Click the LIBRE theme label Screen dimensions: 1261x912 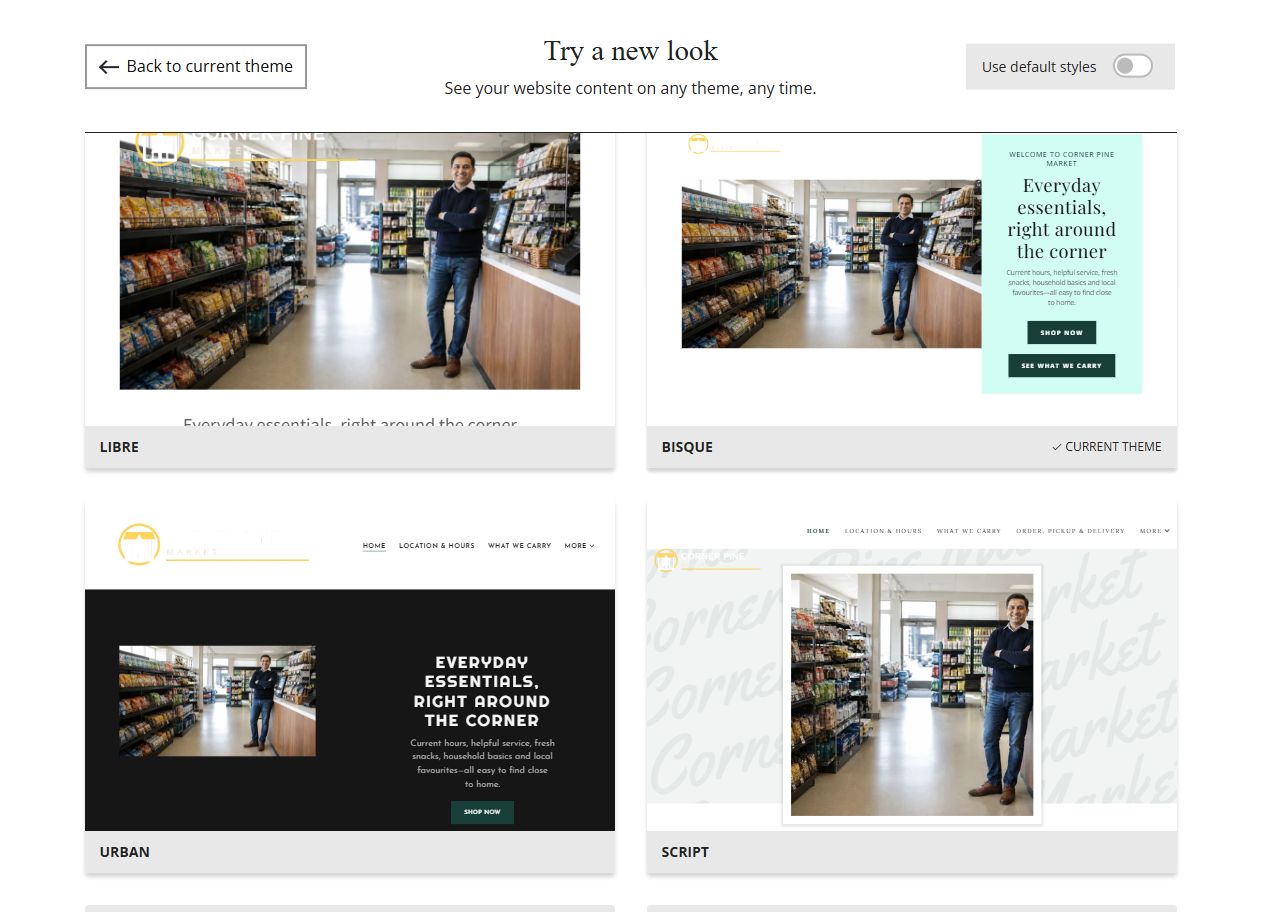pos(119,447)
